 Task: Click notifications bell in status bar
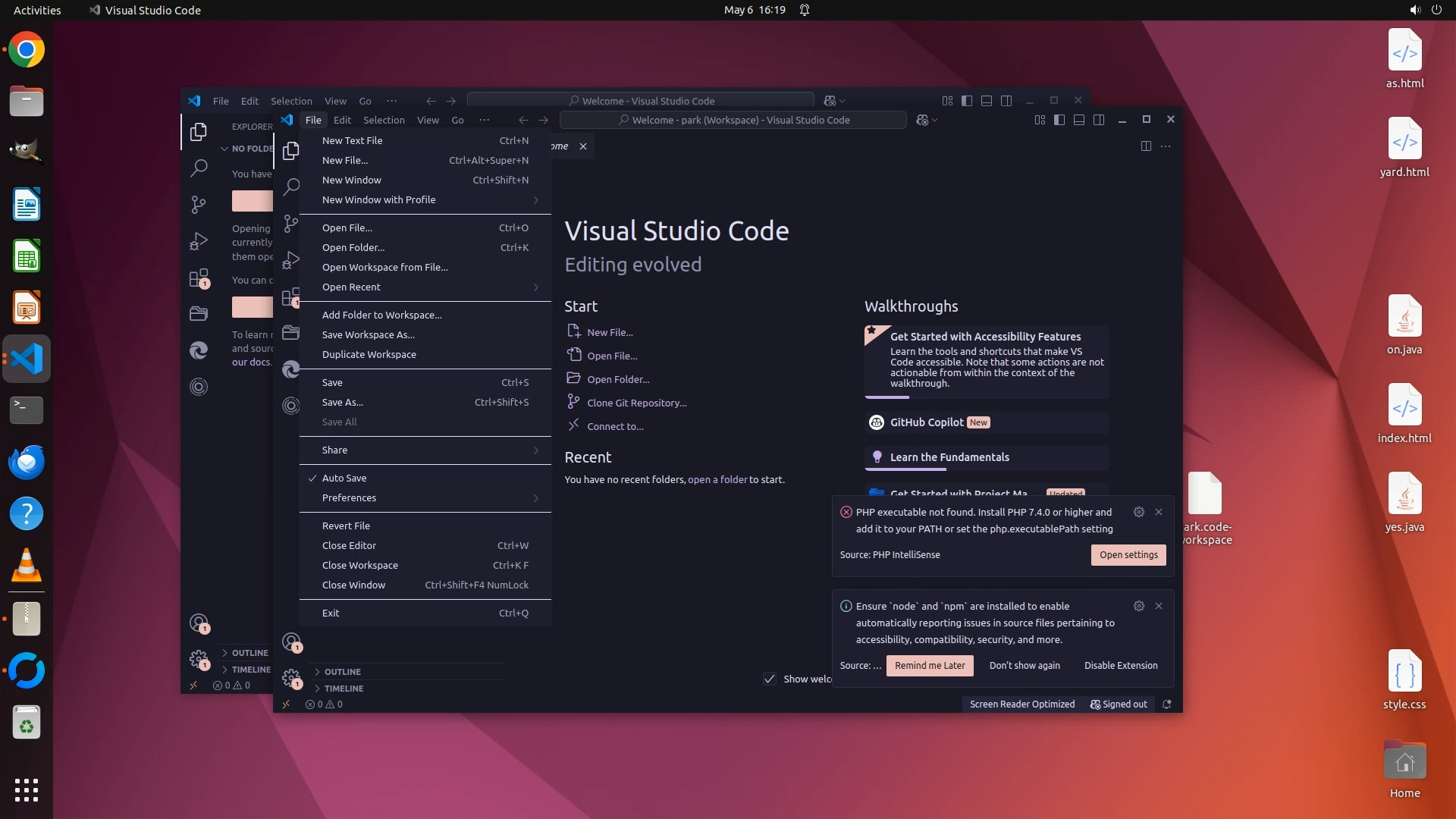(x=1167, y=704)
